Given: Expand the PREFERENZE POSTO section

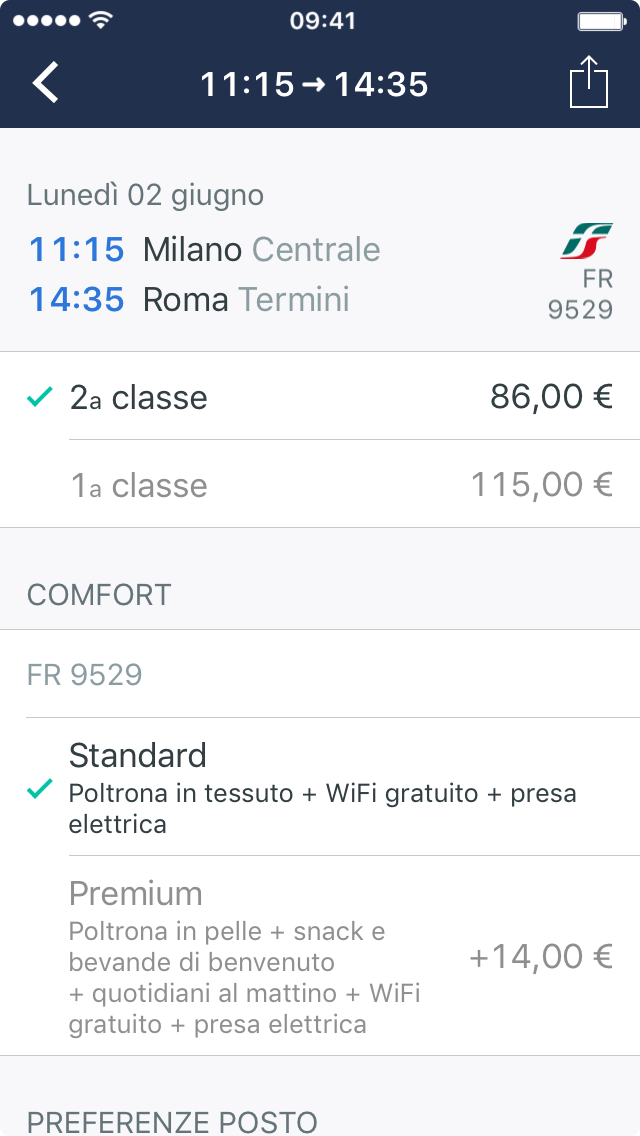Looking at the screenshot, I should pos(320,1121).
